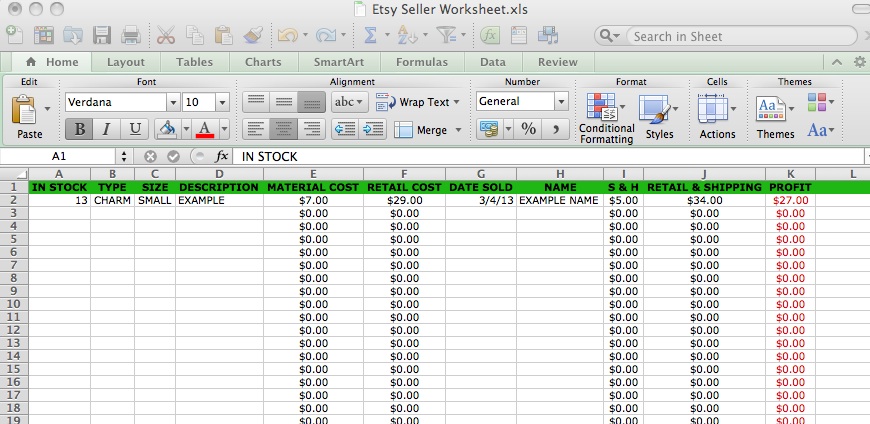Switch to the Tables tab

point(194,62)
